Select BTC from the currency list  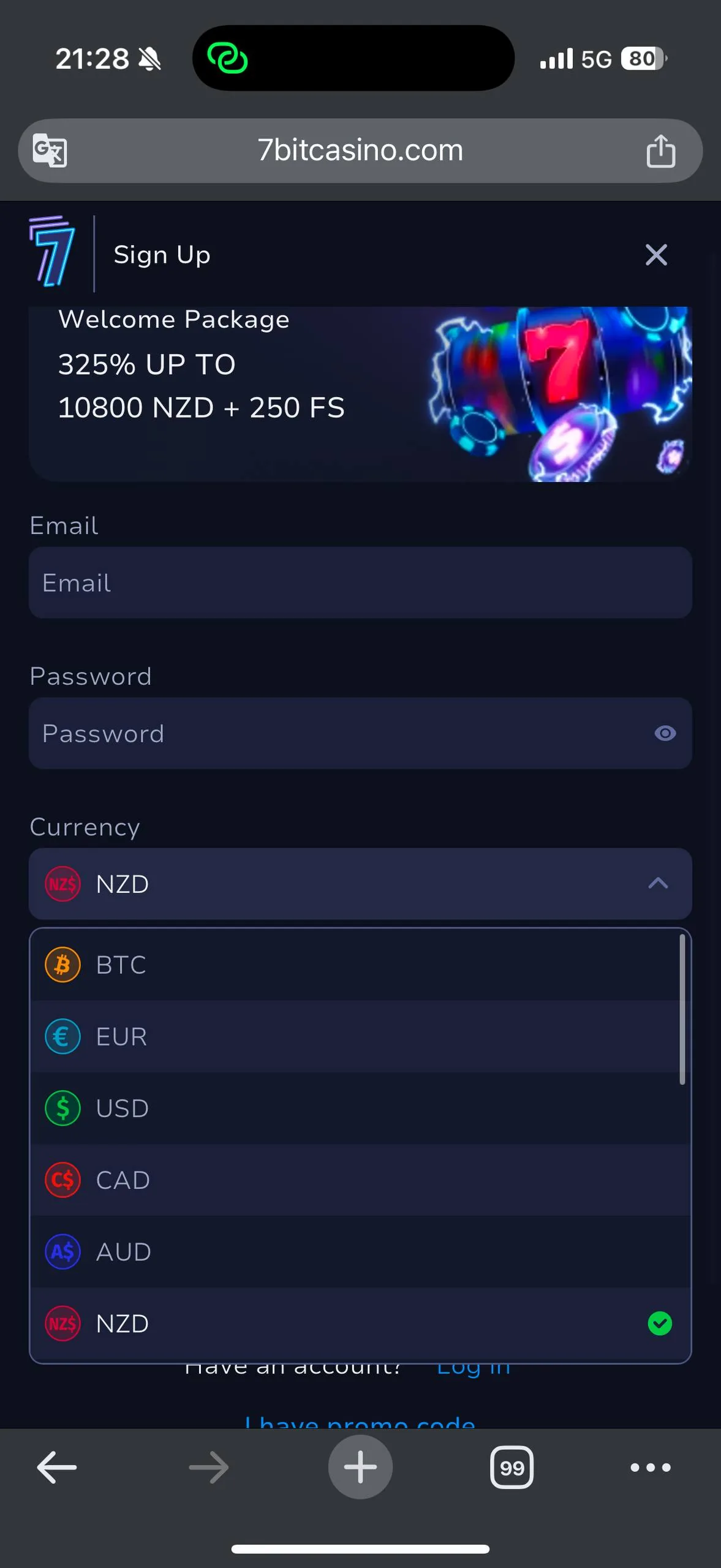(360, 965)
